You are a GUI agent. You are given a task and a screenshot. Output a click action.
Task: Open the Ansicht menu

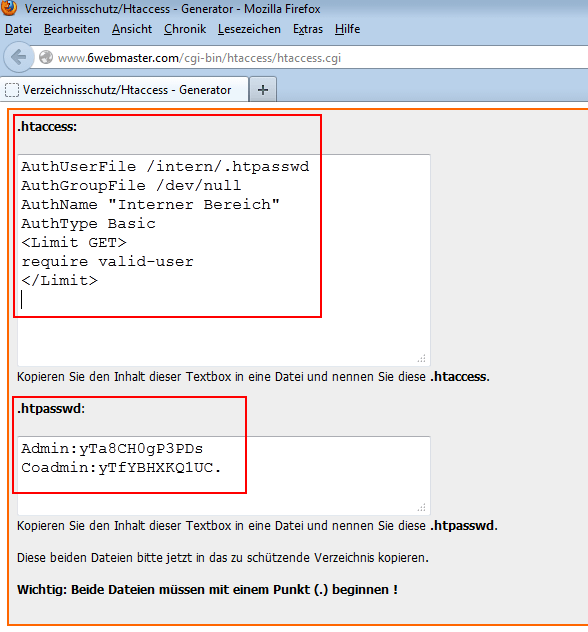(x=132, y=29)
